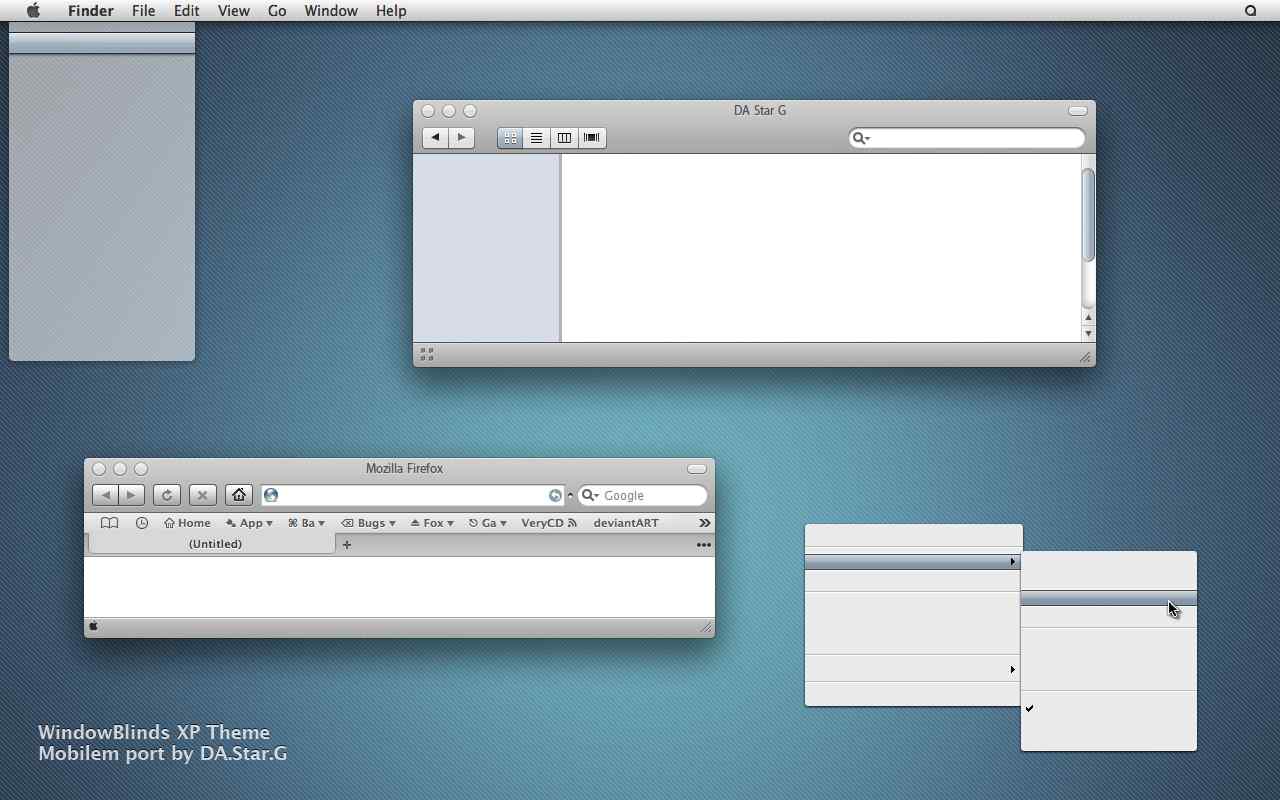
Task: Open Home bookmark in Firefox bookmarks bar
Action: [188, 523]
